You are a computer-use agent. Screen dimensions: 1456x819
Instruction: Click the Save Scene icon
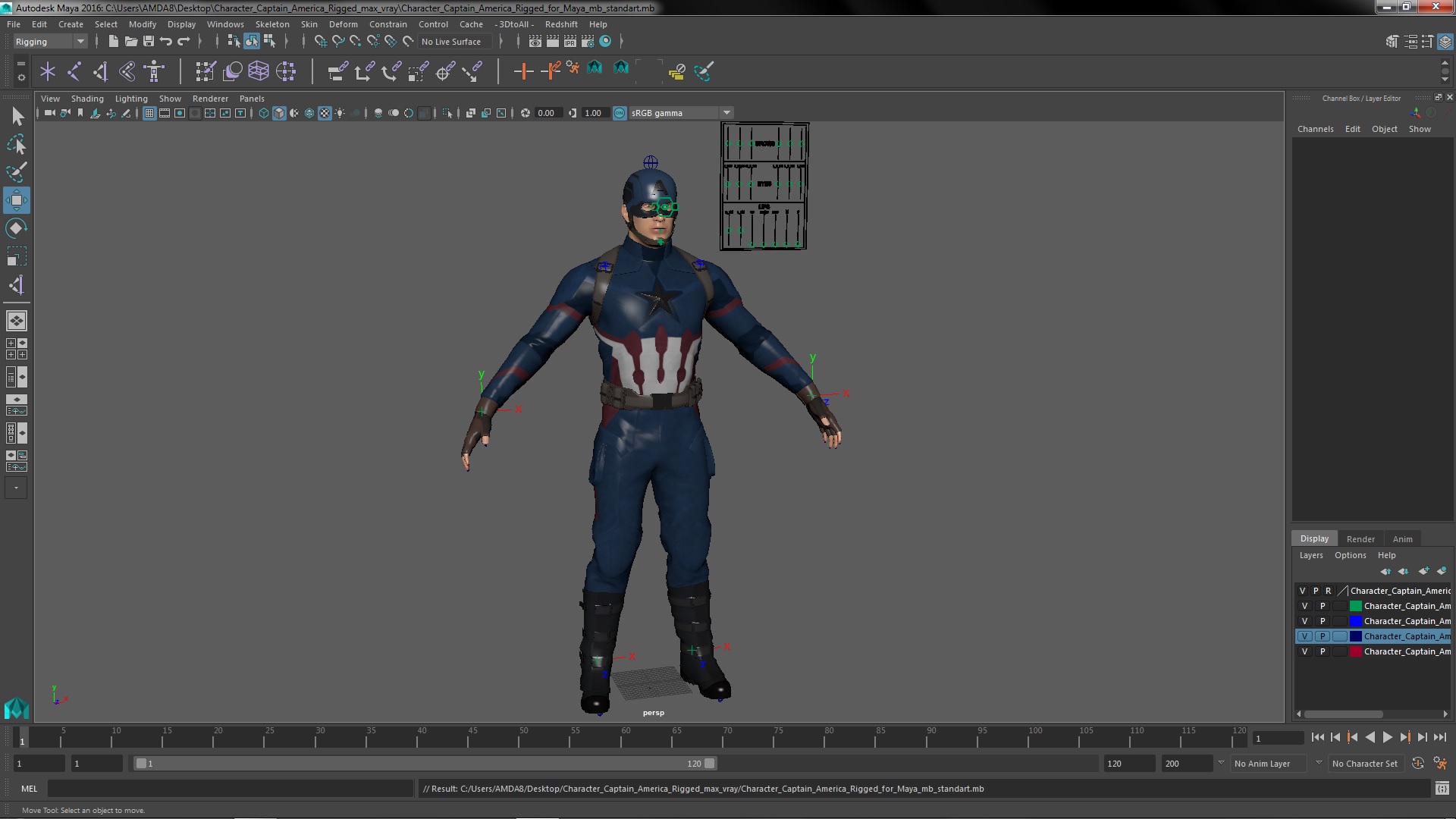149,42
